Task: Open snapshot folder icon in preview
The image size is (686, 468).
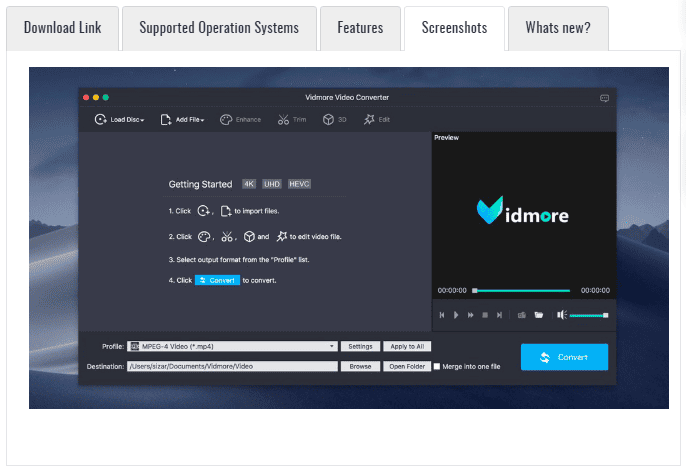Action: click(x=539, y=315)
